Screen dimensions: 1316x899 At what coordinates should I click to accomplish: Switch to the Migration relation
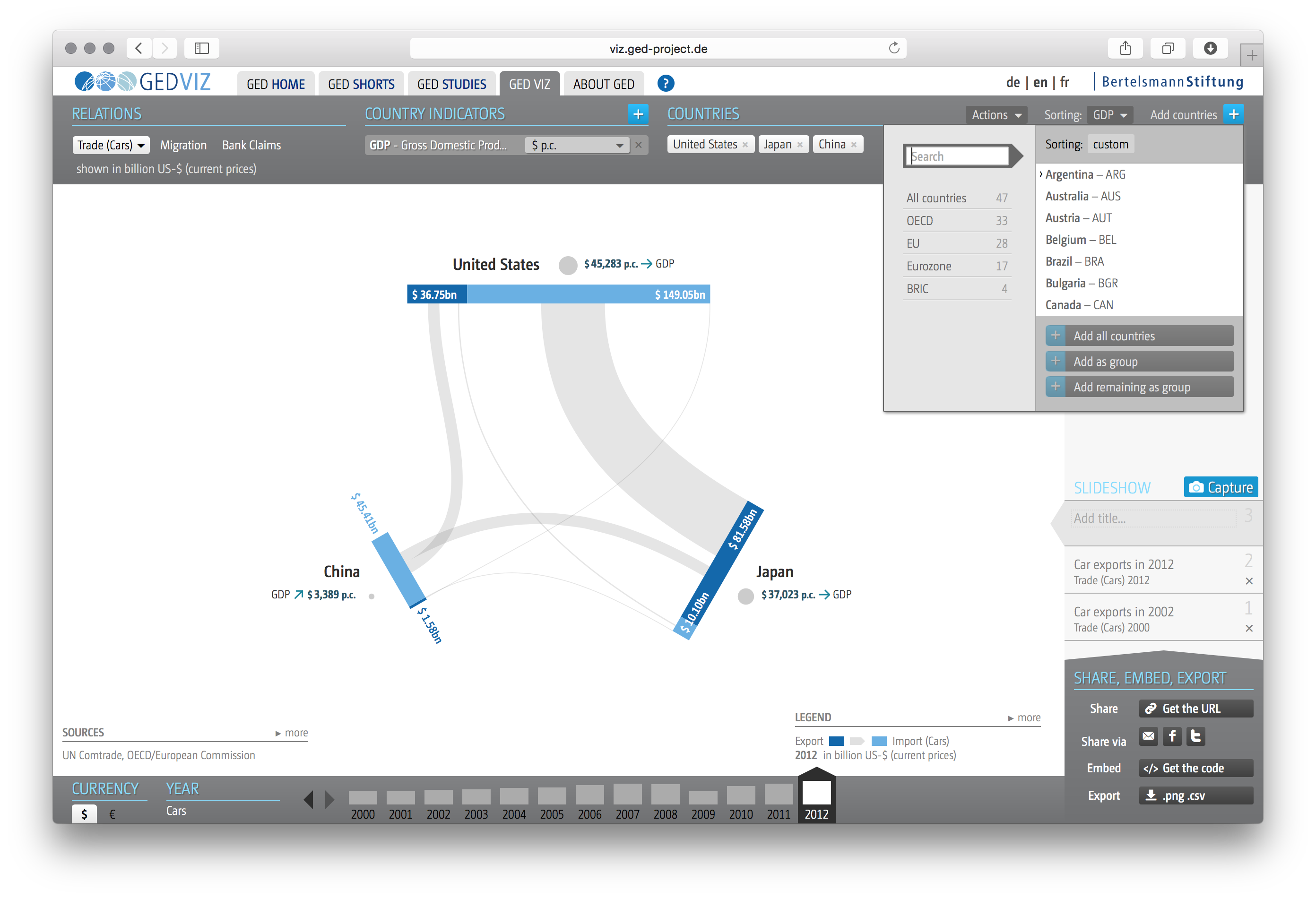[183, 146]
